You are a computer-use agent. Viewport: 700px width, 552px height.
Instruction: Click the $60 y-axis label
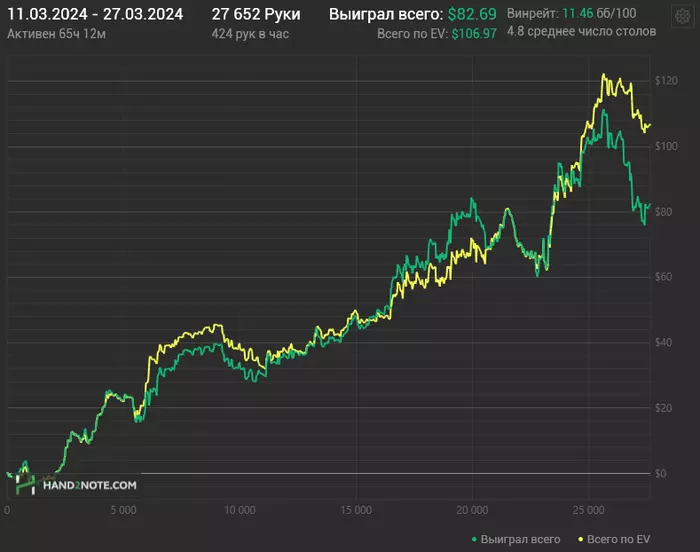click(x=663, y=277)
